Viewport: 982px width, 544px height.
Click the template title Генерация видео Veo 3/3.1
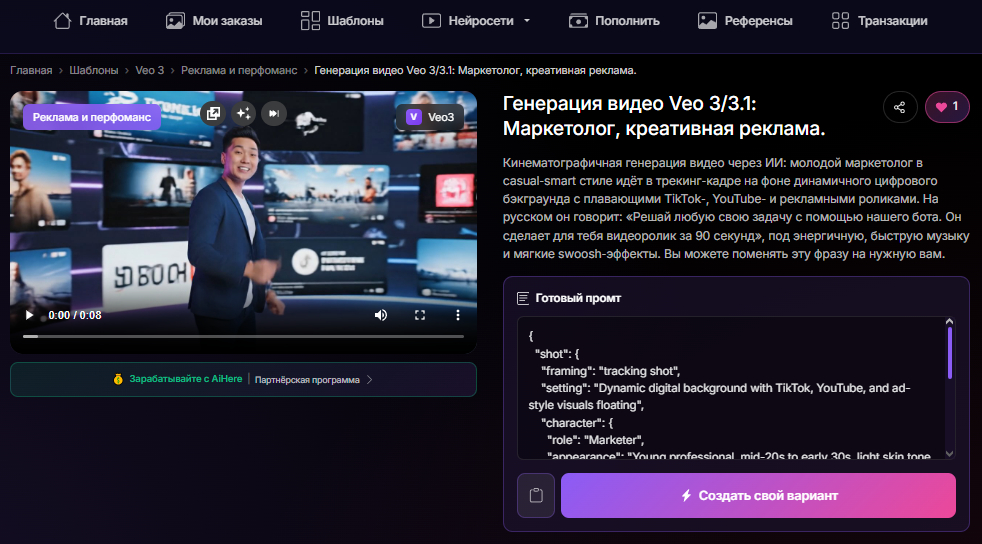coord(664,116)
